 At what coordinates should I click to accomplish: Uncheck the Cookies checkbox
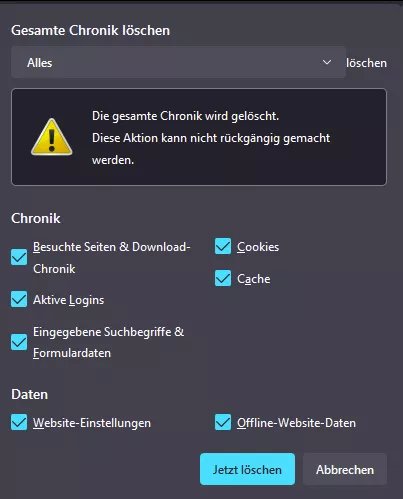coord(223,246)
